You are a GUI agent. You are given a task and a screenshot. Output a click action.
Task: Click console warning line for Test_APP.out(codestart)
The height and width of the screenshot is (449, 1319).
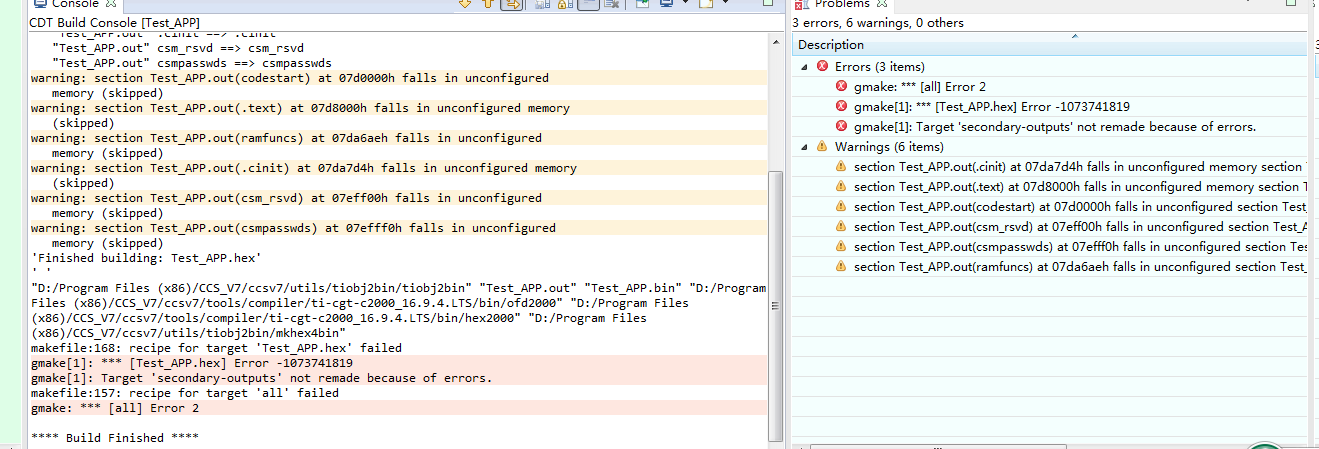(290, 78)
